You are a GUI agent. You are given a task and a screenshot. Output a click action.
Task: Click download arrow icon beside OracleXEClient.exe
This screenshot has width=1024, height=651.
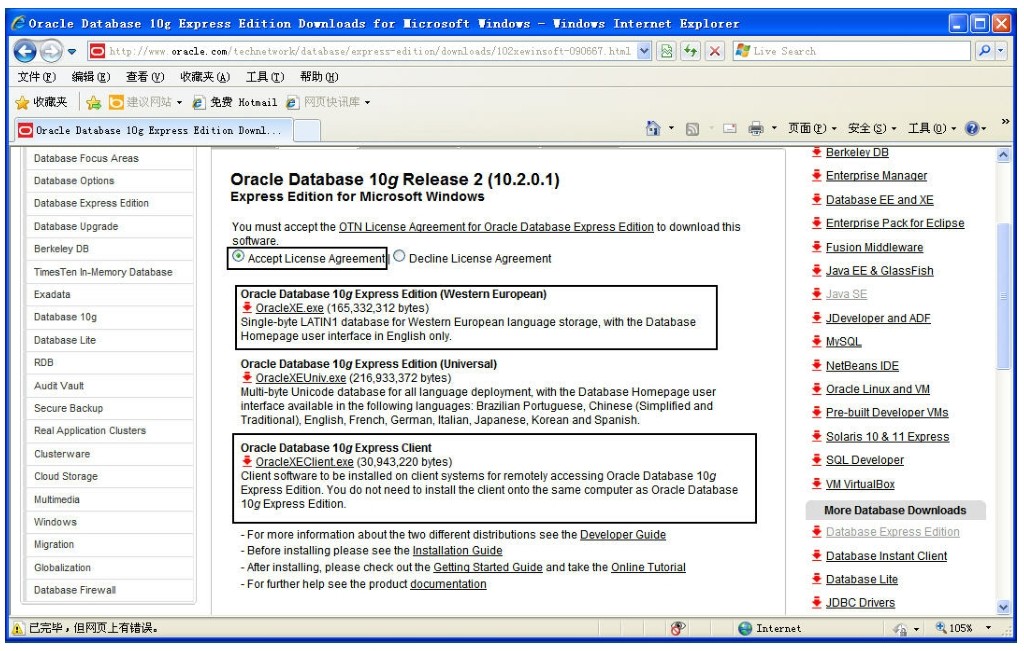tap(247, 462)
